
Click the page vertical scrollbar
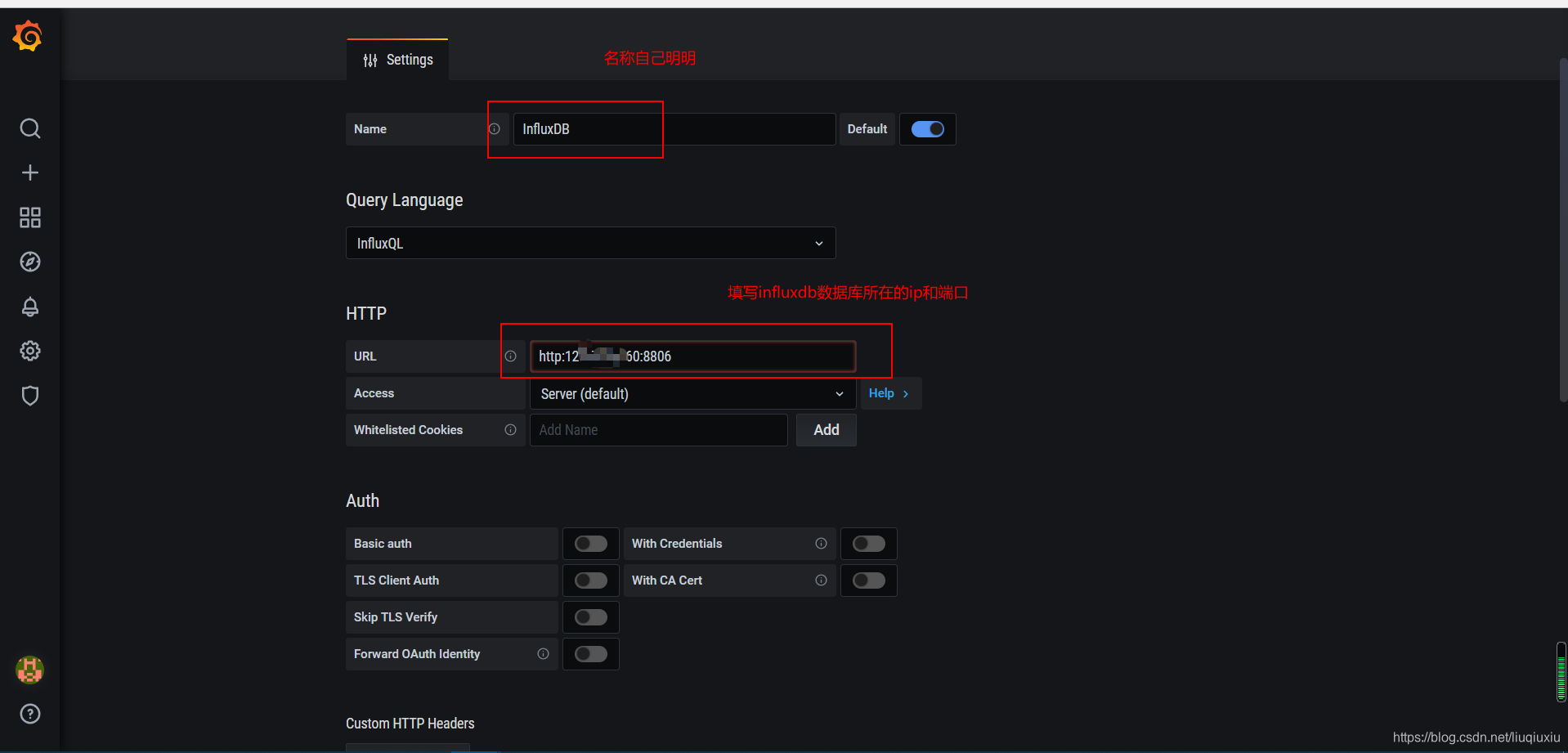pos(1563,229)
